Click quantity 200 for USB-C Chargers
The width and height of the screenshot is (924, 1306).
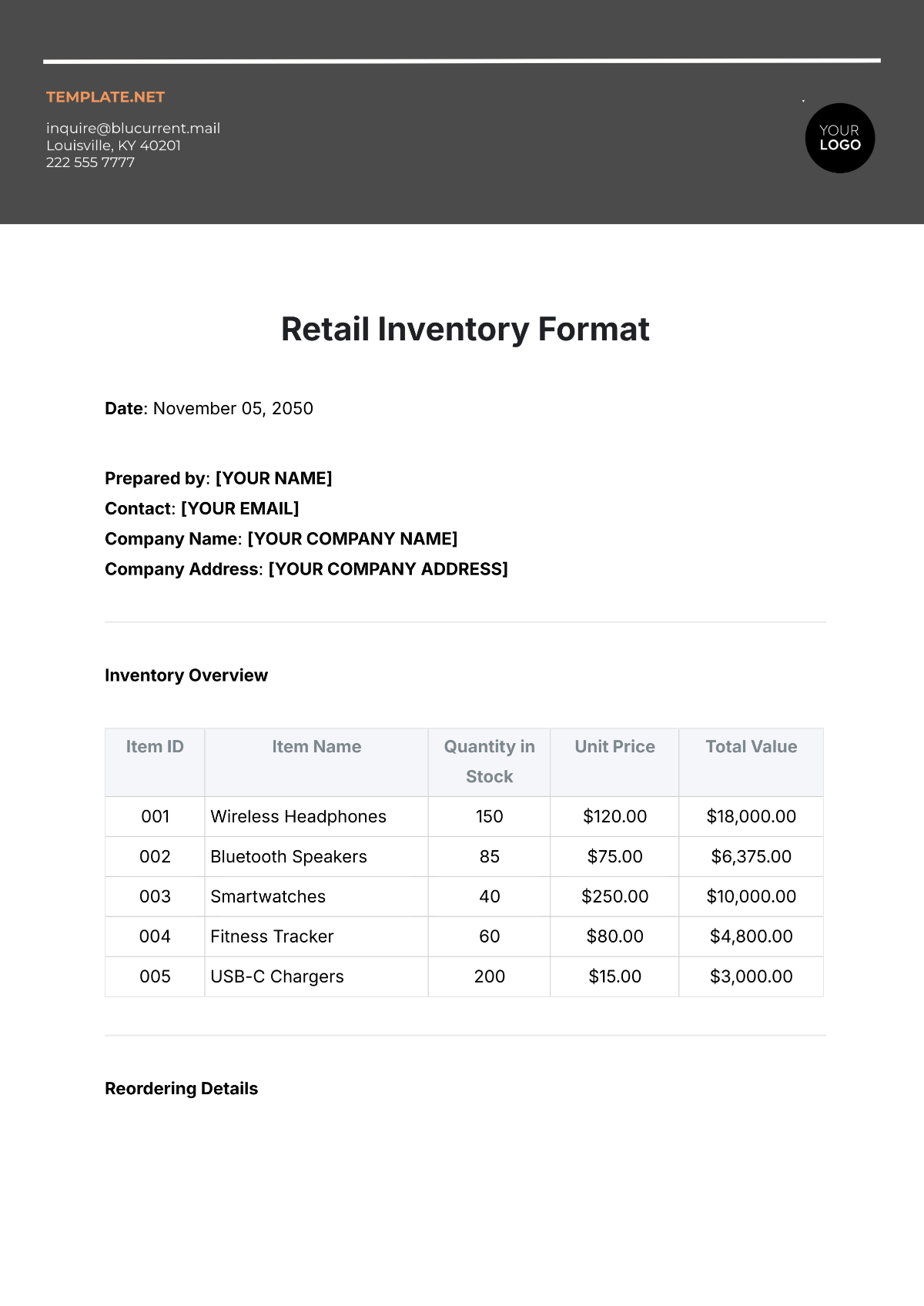click(x=489, y=976)
